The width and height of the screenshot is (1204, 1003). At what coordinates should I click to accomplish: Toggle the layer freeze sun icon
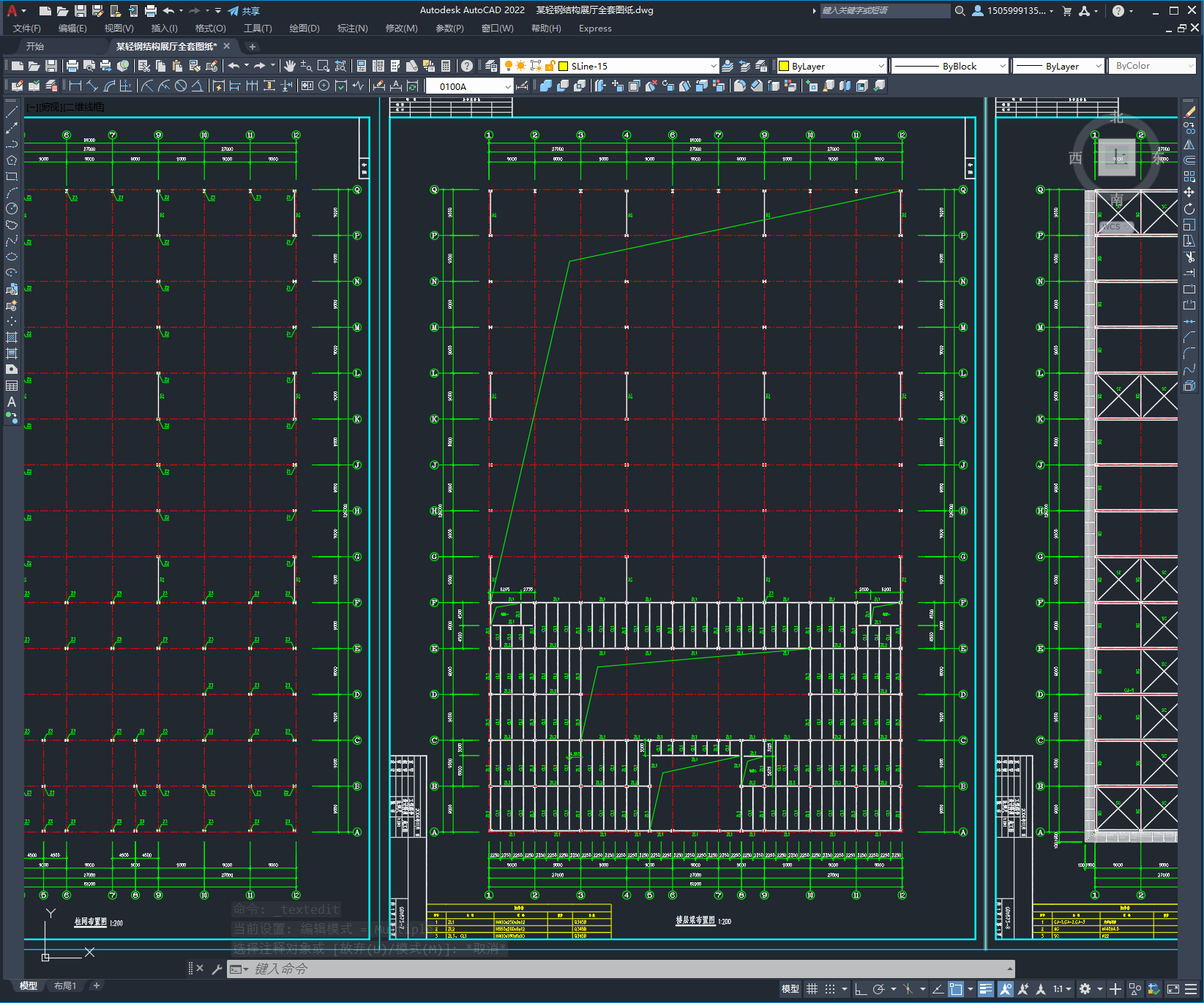pyautogui.click(x=520, y=66)
